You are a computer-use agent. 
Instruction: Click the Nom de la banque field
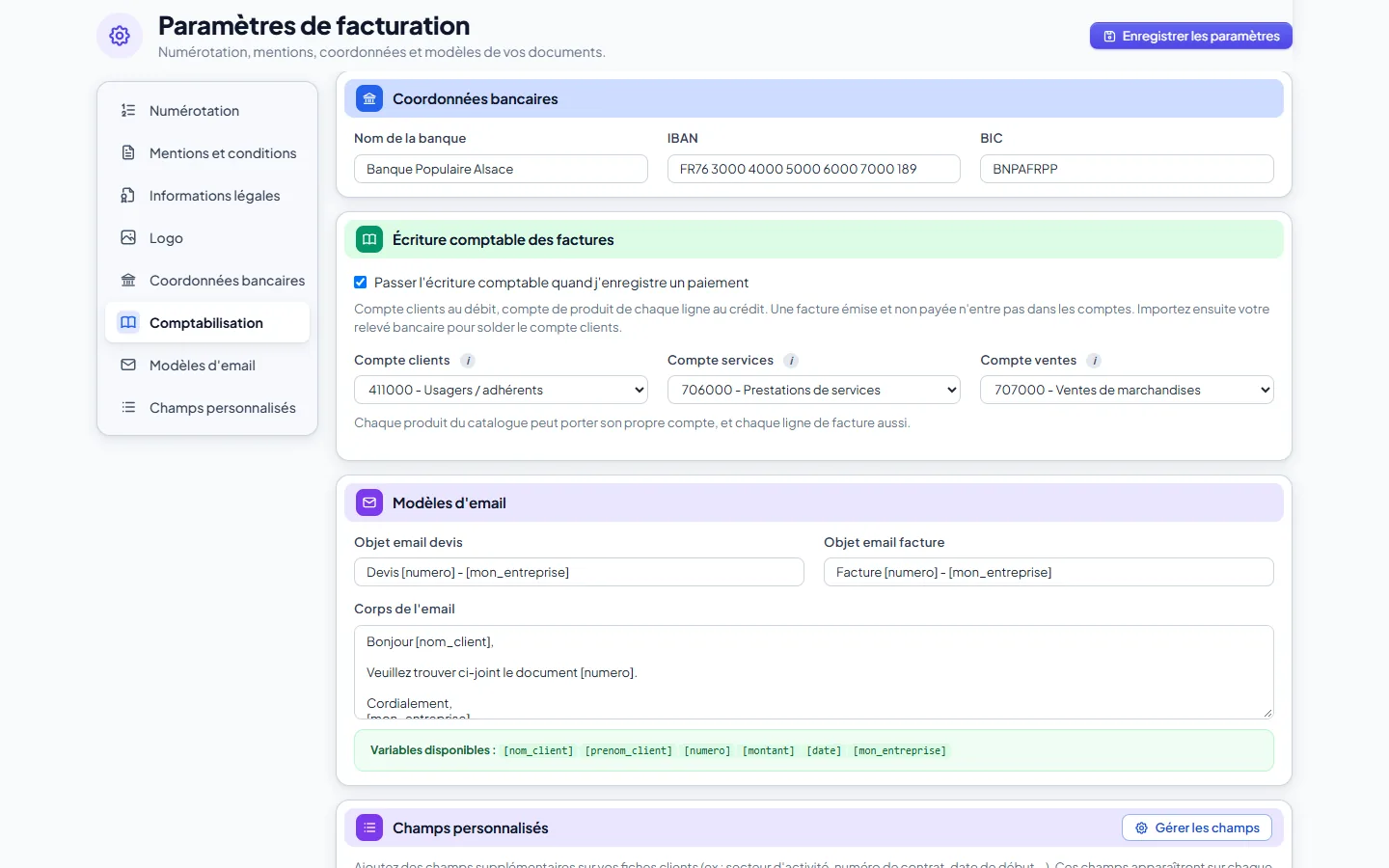coord(501,169)
